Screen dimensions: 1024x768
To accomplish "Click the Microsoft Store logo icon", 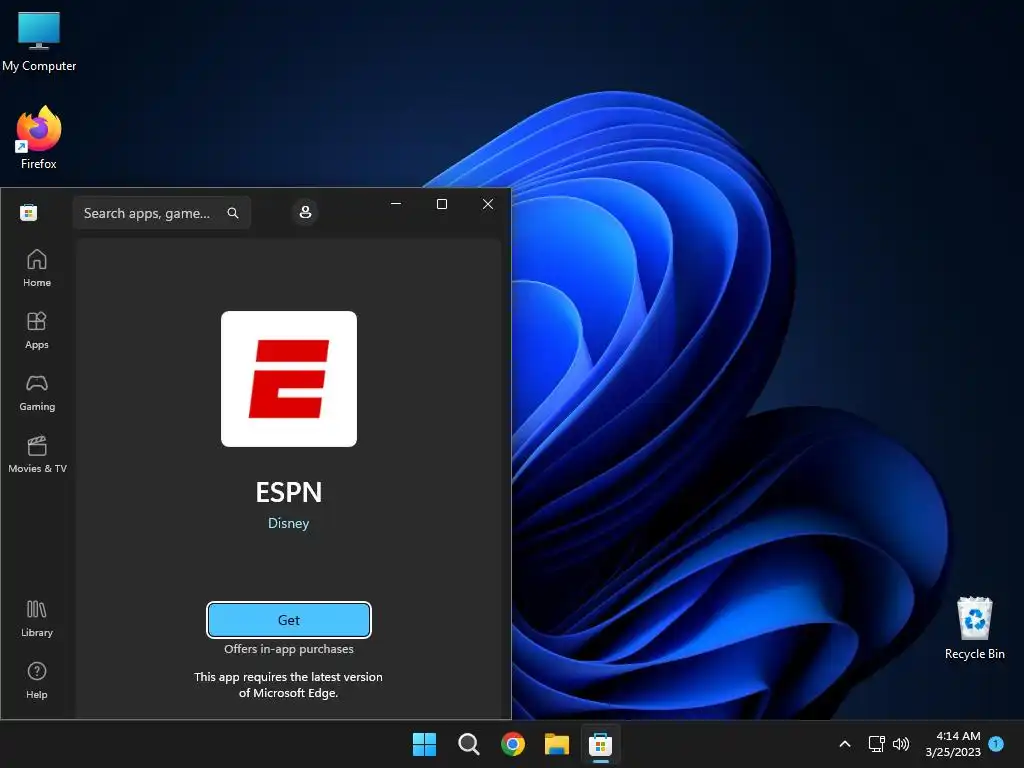I will (x=29, y=213).
